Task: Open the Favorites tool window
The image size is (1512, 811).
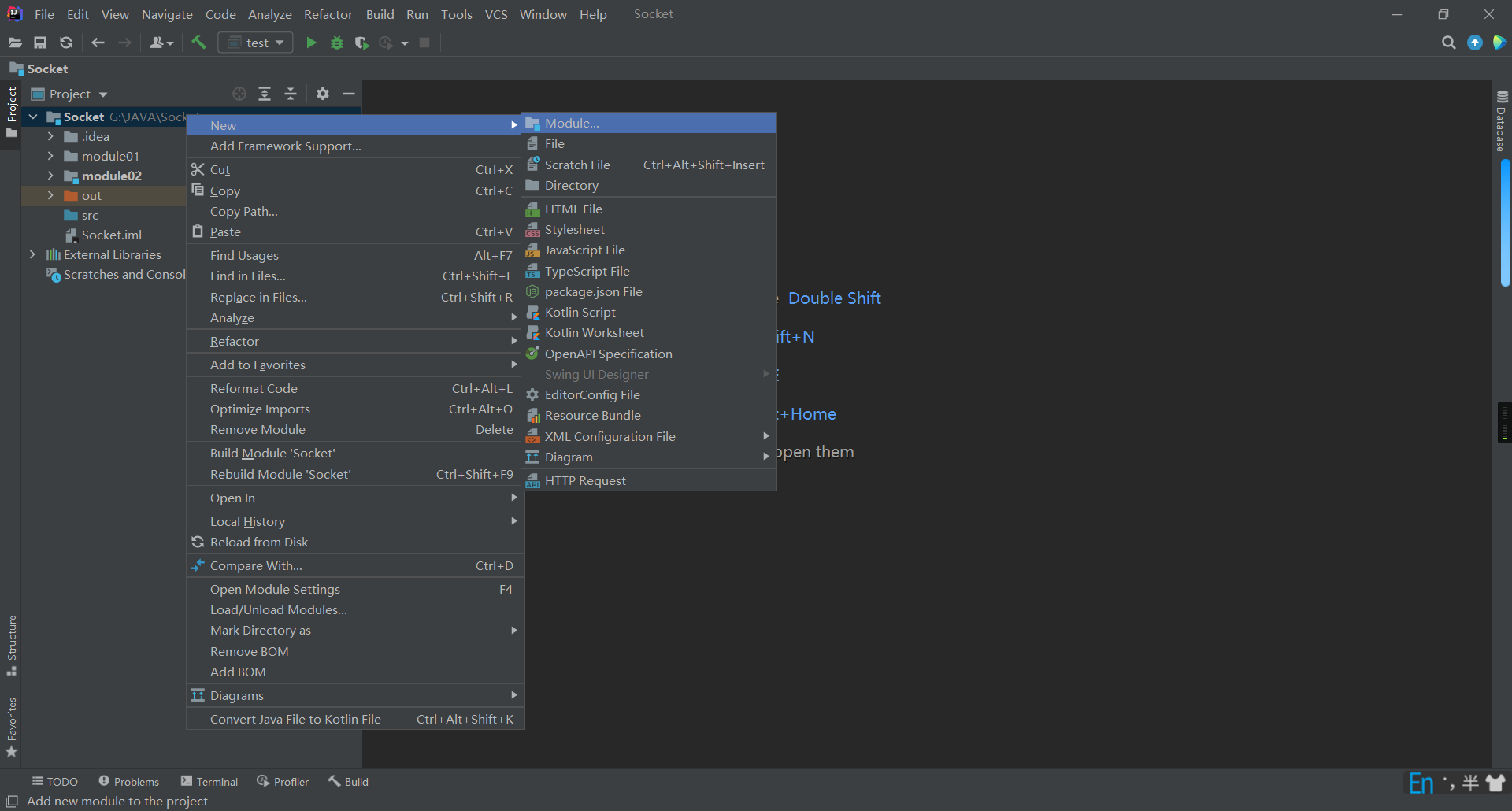Action: coord(12,727)
